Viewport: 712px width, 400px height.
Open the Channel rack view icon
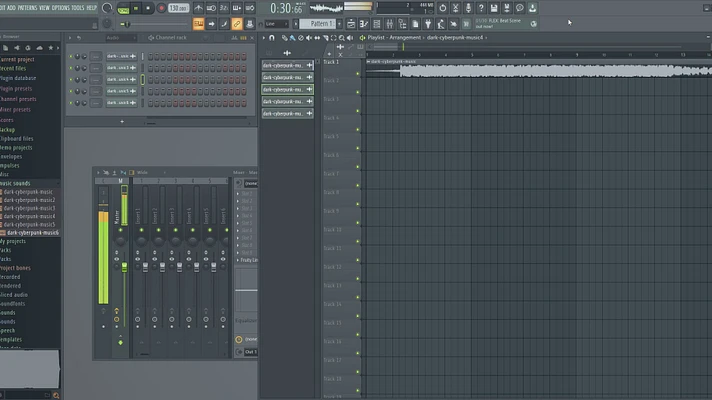[x=376, y=24]
